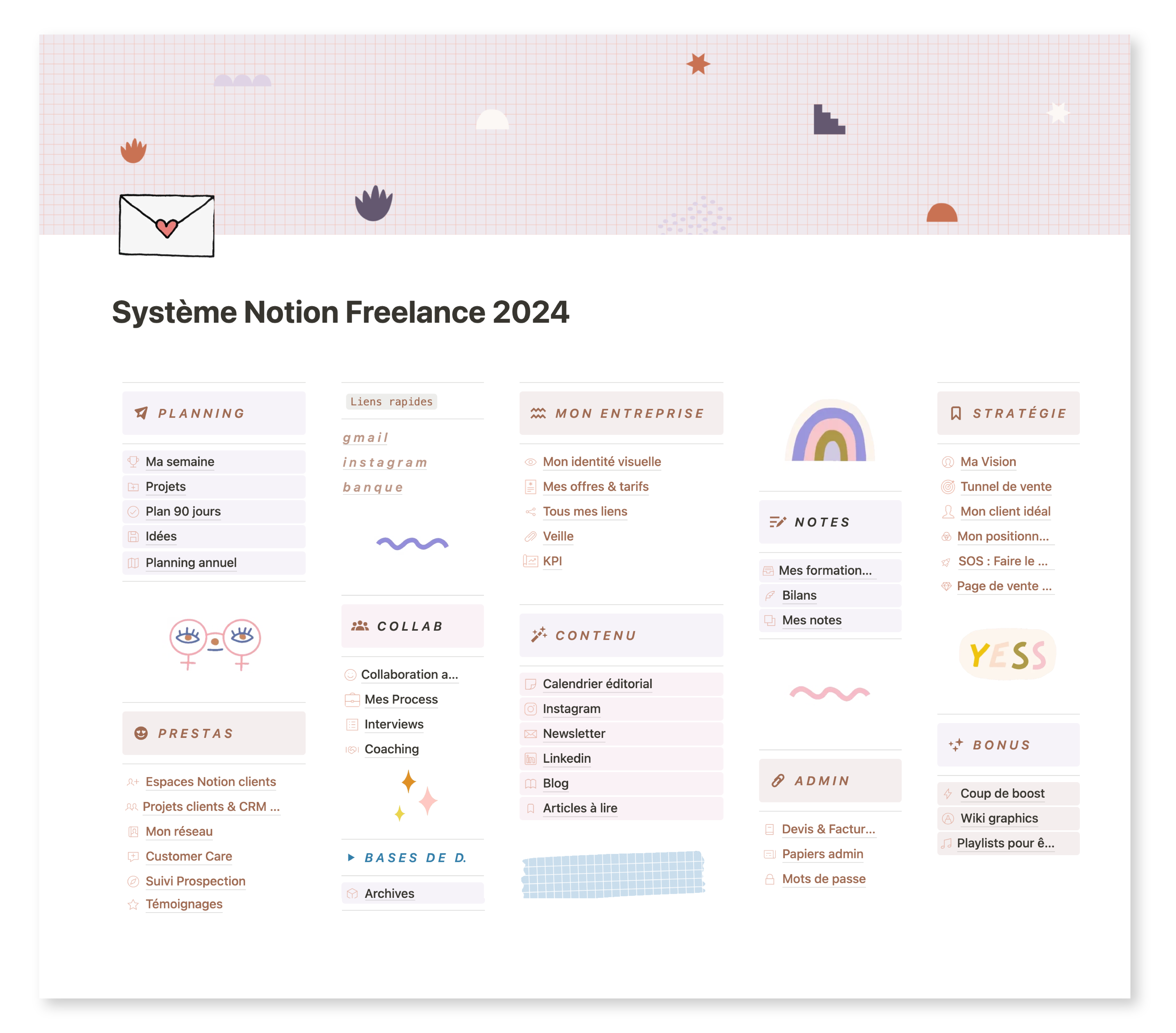Click the lightning icon beside Coup de boost
Viewport: 1176px width, 1033px height.
click(x=948, y=794)
